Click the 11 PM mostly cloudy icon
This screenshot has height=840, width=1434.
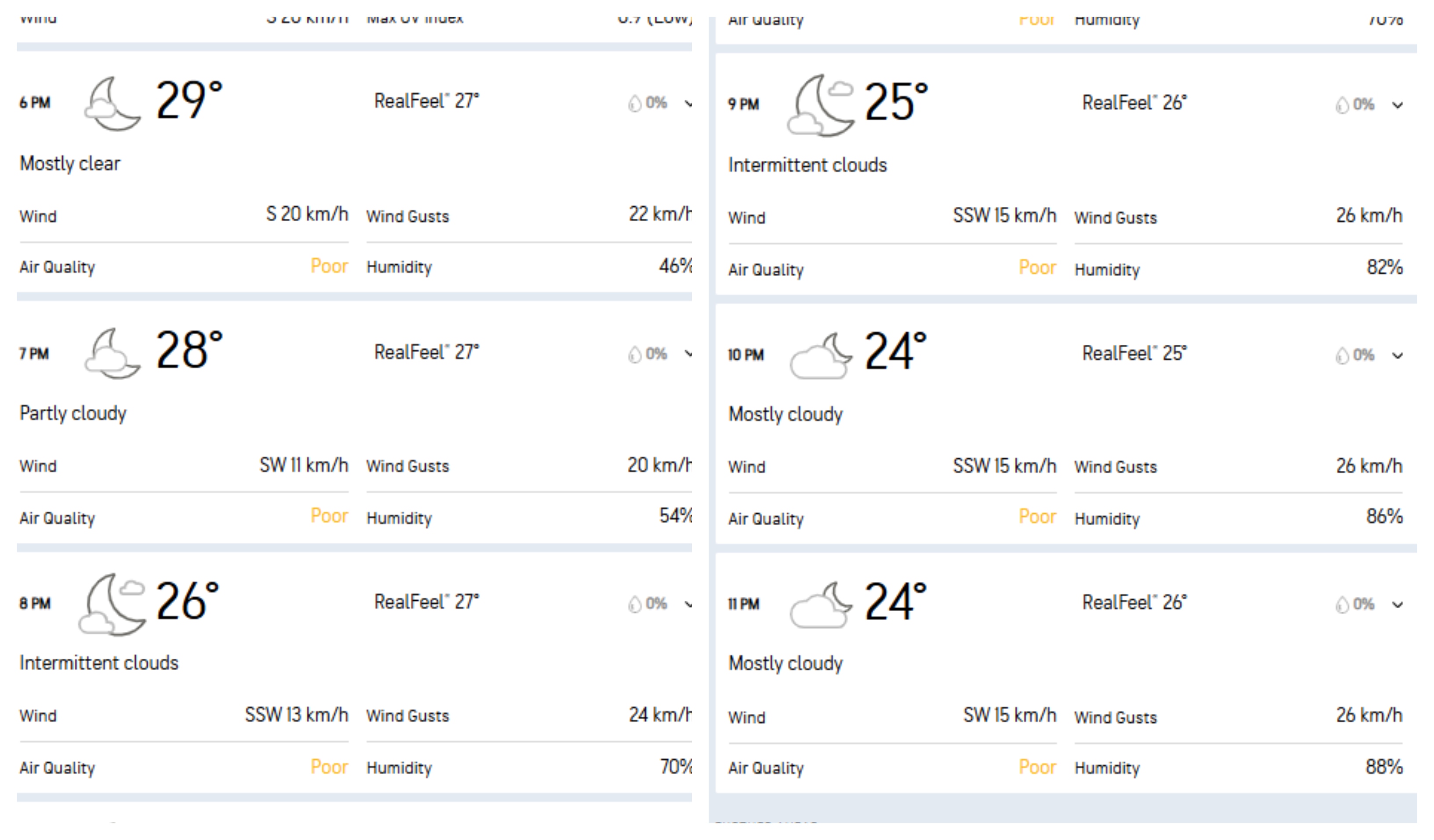coord(820,605)
